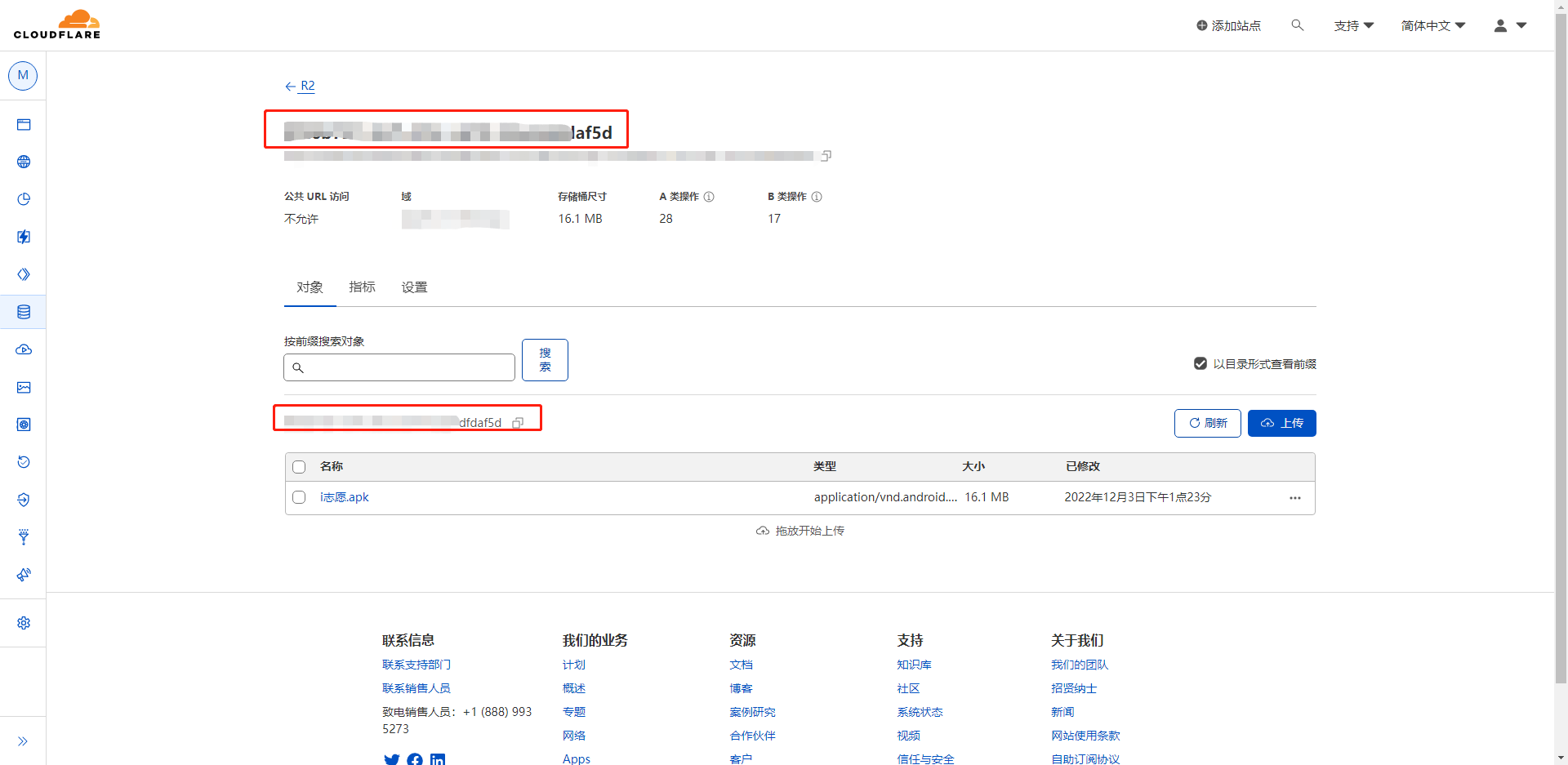Open more actions menu for i志愿.apk
Screen dimensions: 1568x765
pos(1295,498)
